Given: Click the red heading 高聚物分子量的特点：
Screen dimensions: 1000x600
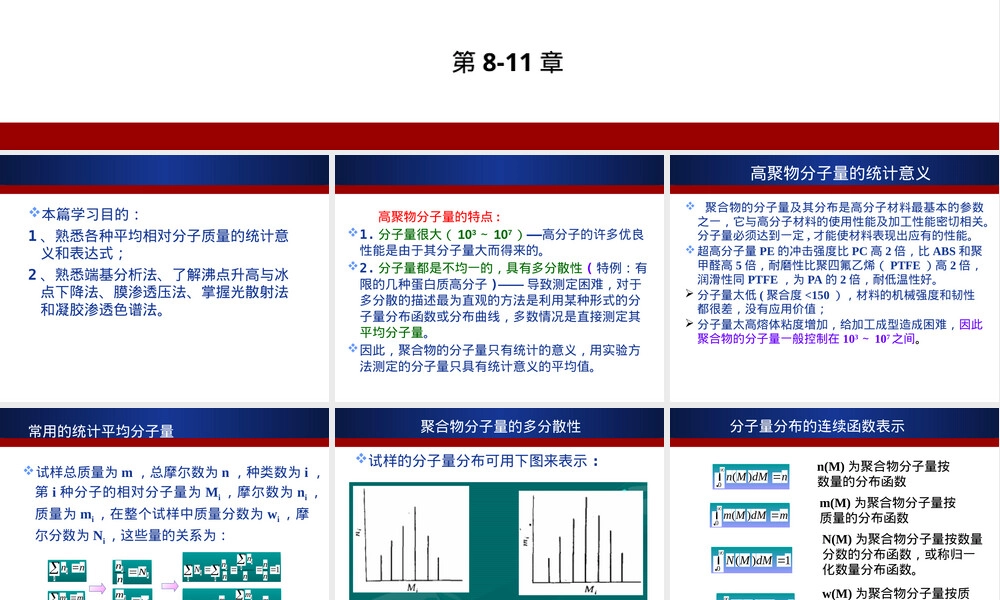Looking at the screenshot, I should coord(440,217).
